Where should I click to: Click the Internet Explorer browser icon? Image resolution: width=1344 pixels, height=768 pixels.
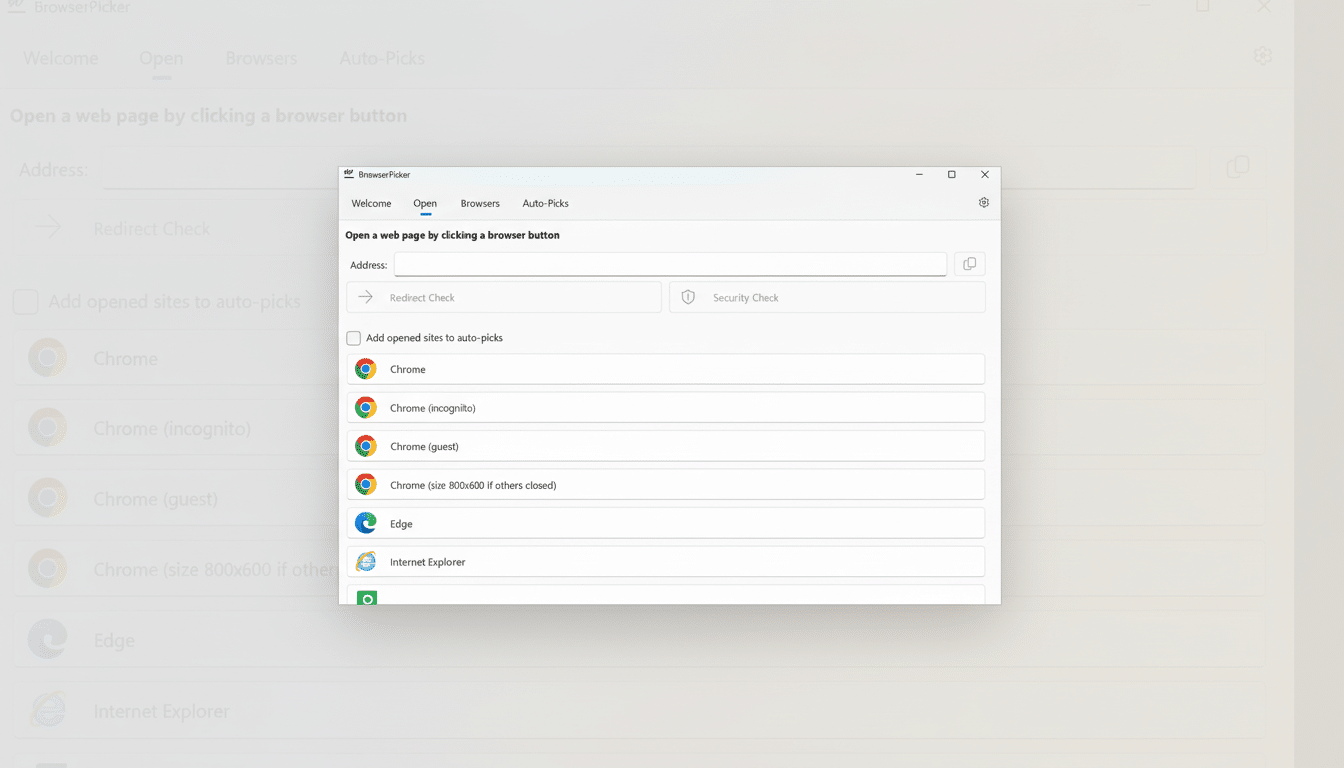(366, 561)
